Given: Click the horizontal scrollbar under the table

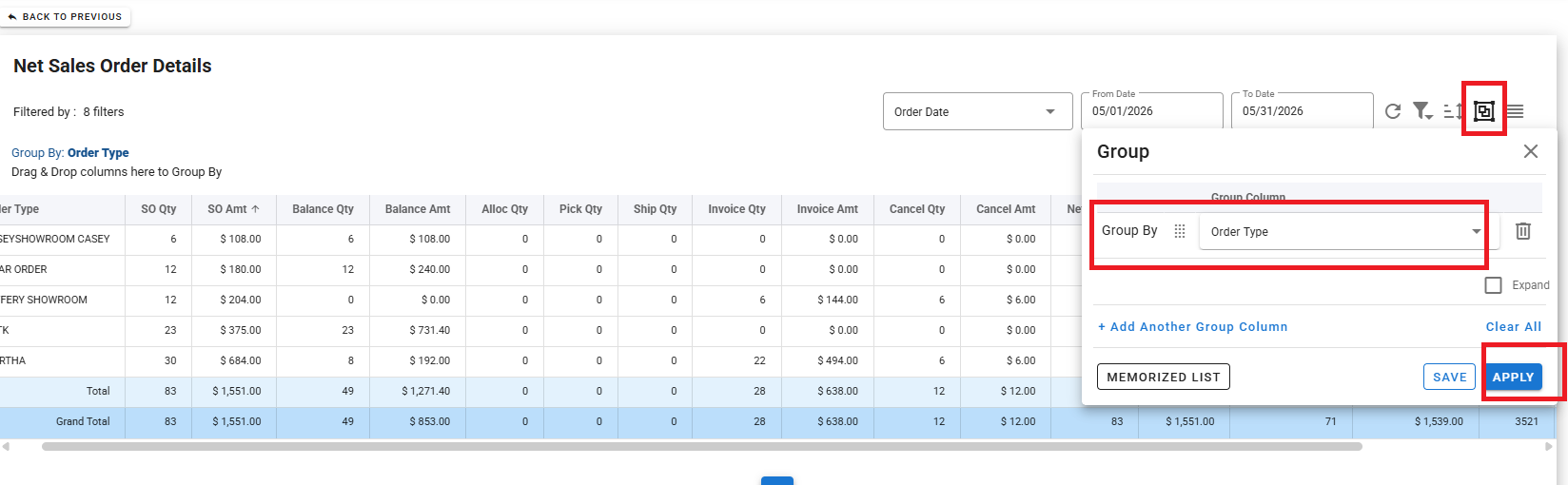Looking at the screenshot, I should click(x=702, y=446).
